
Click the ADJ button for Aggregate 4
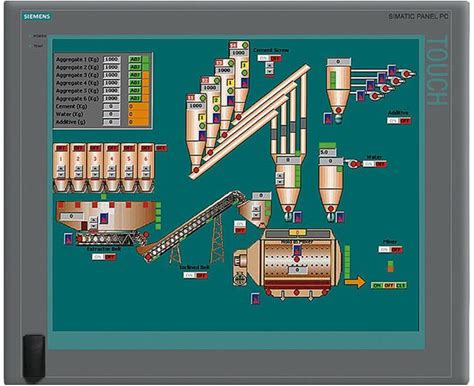135,83
